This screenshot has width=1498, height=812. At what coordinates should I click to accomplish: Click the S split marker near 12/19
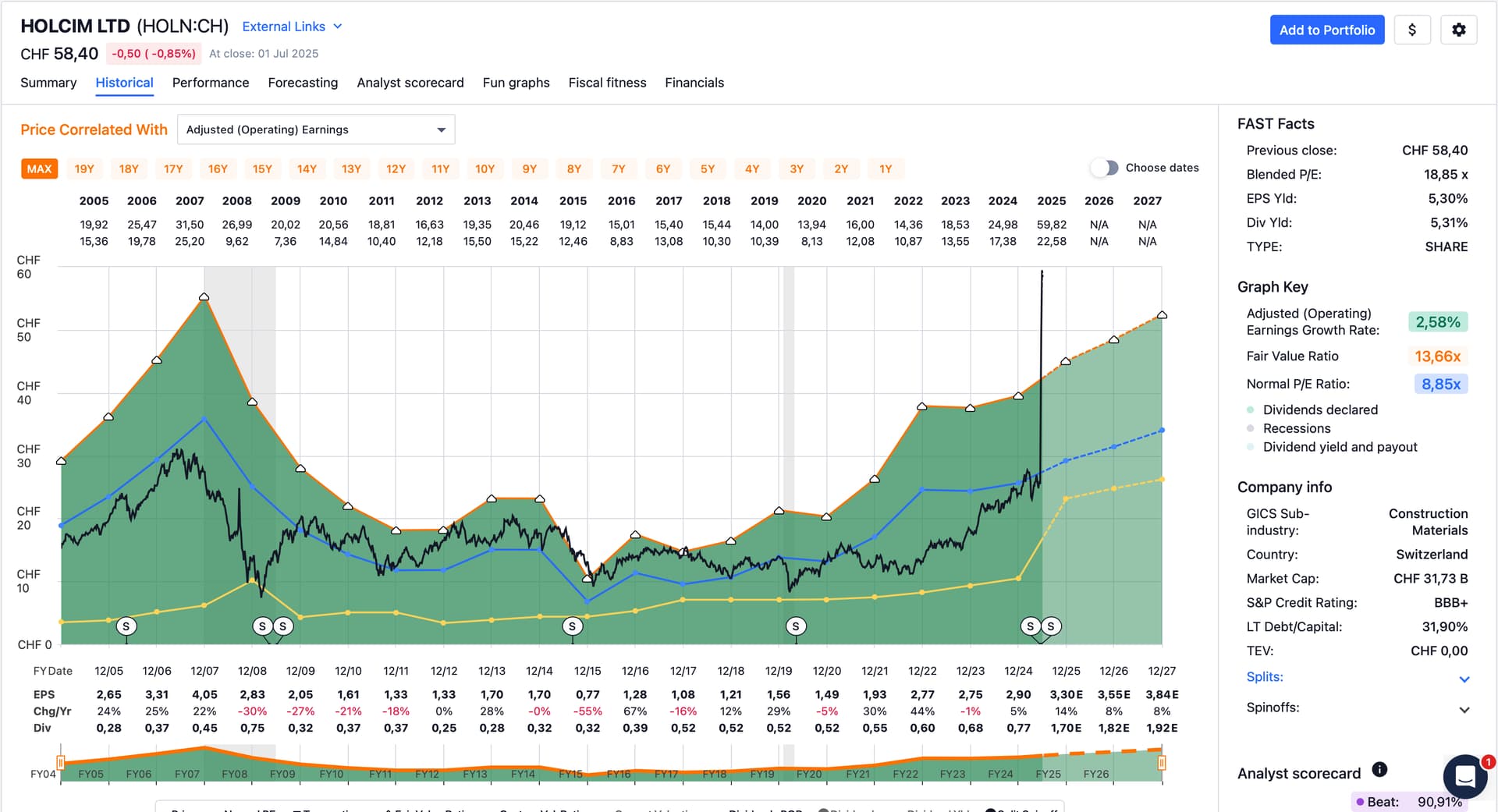tap(796, 626)
